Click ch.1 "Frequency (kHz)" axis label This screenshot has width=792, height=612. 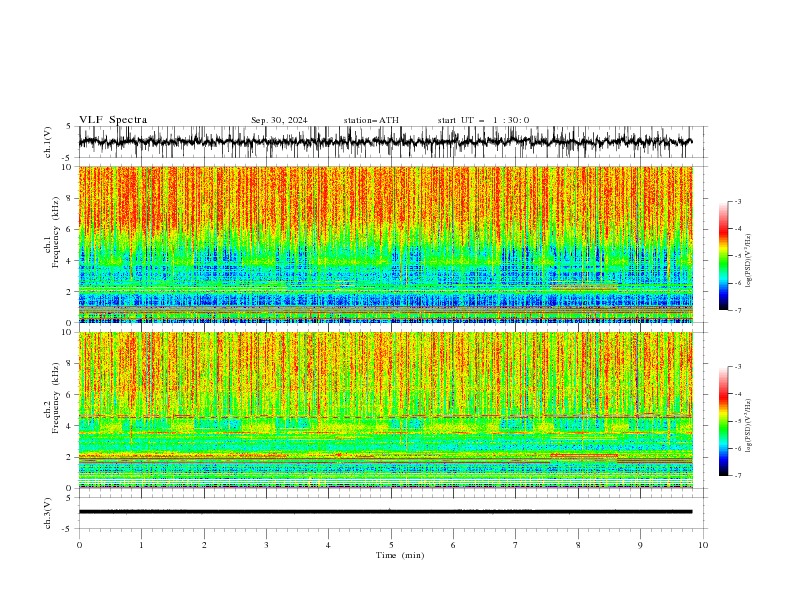(56, 232)
